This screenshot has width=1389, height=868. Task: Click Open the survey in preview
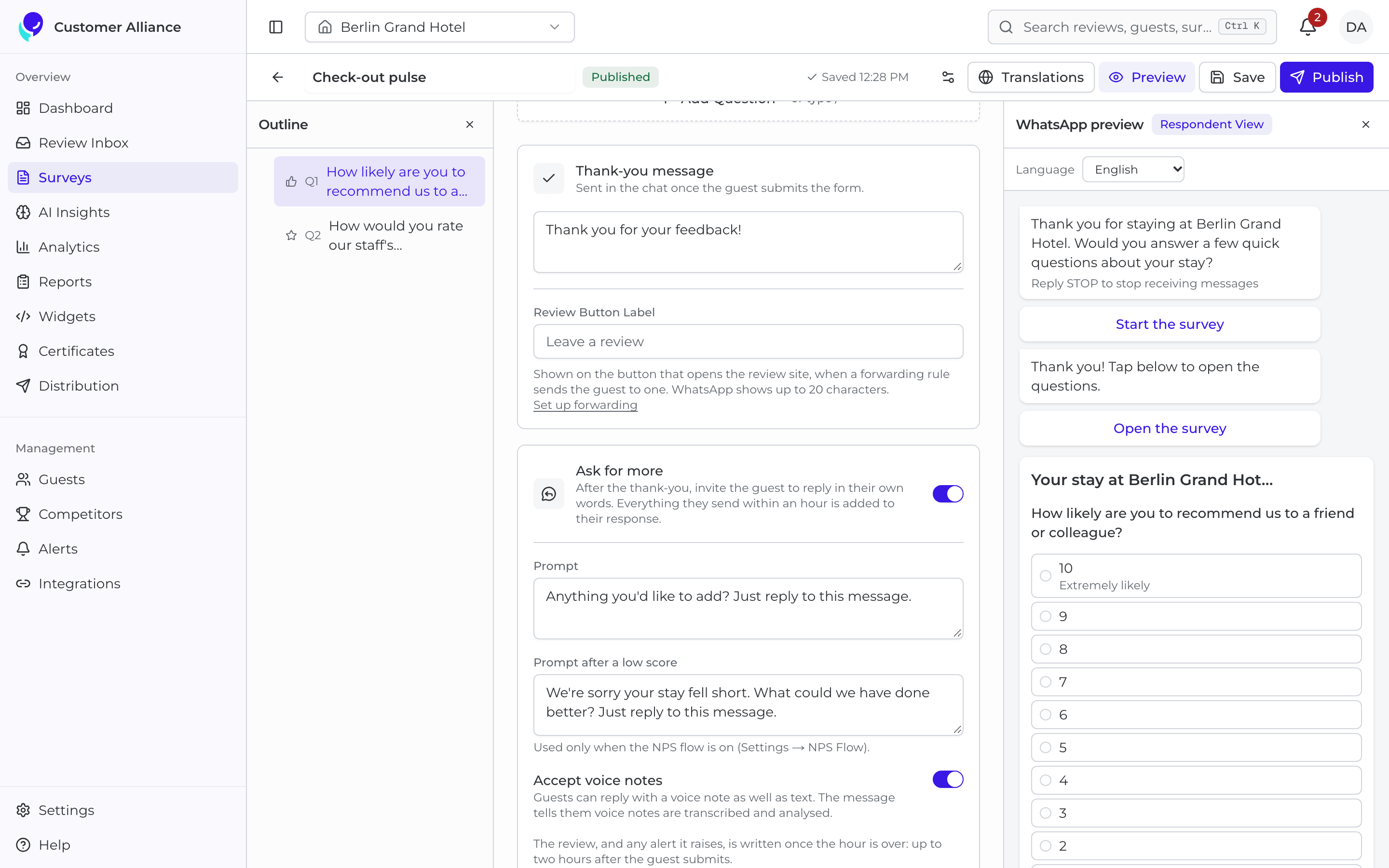point(1170,428)
